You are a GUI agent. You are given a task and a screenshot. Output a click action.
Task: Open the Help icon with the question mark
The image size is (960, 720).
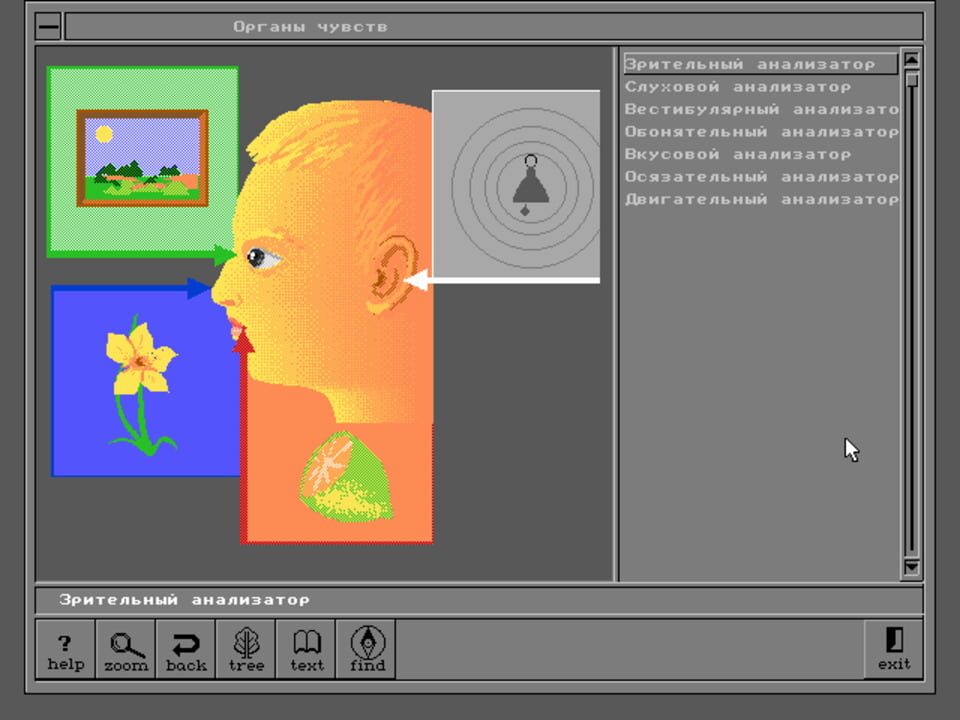tap(65, 649)
